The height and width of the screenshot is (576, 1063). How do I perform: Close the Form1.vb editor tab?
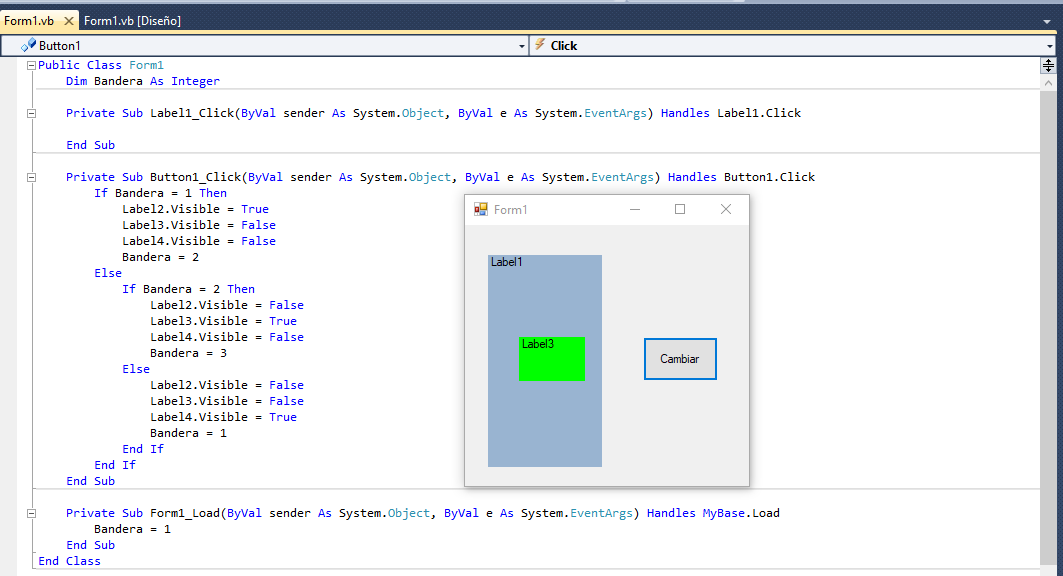[x=68, y=21]
